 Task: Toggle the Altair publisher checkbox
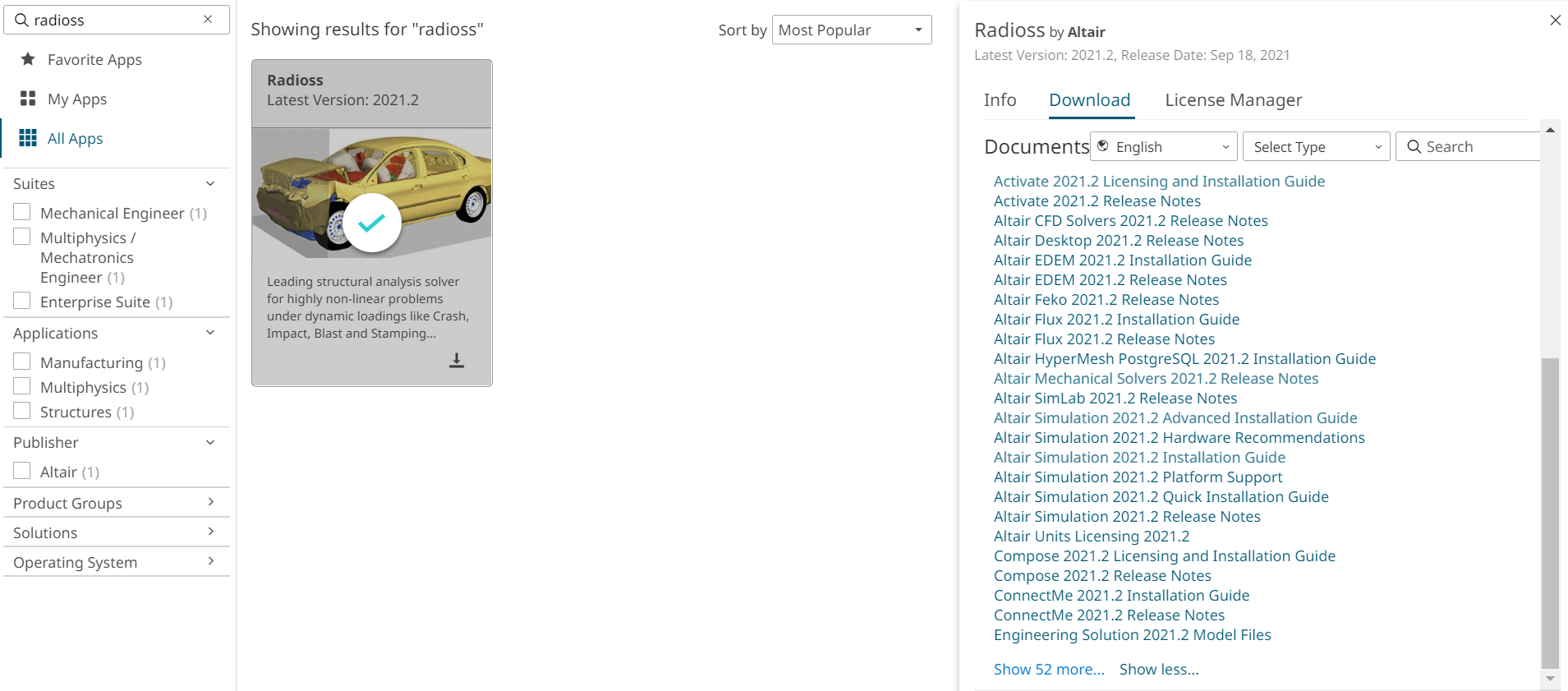tap(22, 472)
